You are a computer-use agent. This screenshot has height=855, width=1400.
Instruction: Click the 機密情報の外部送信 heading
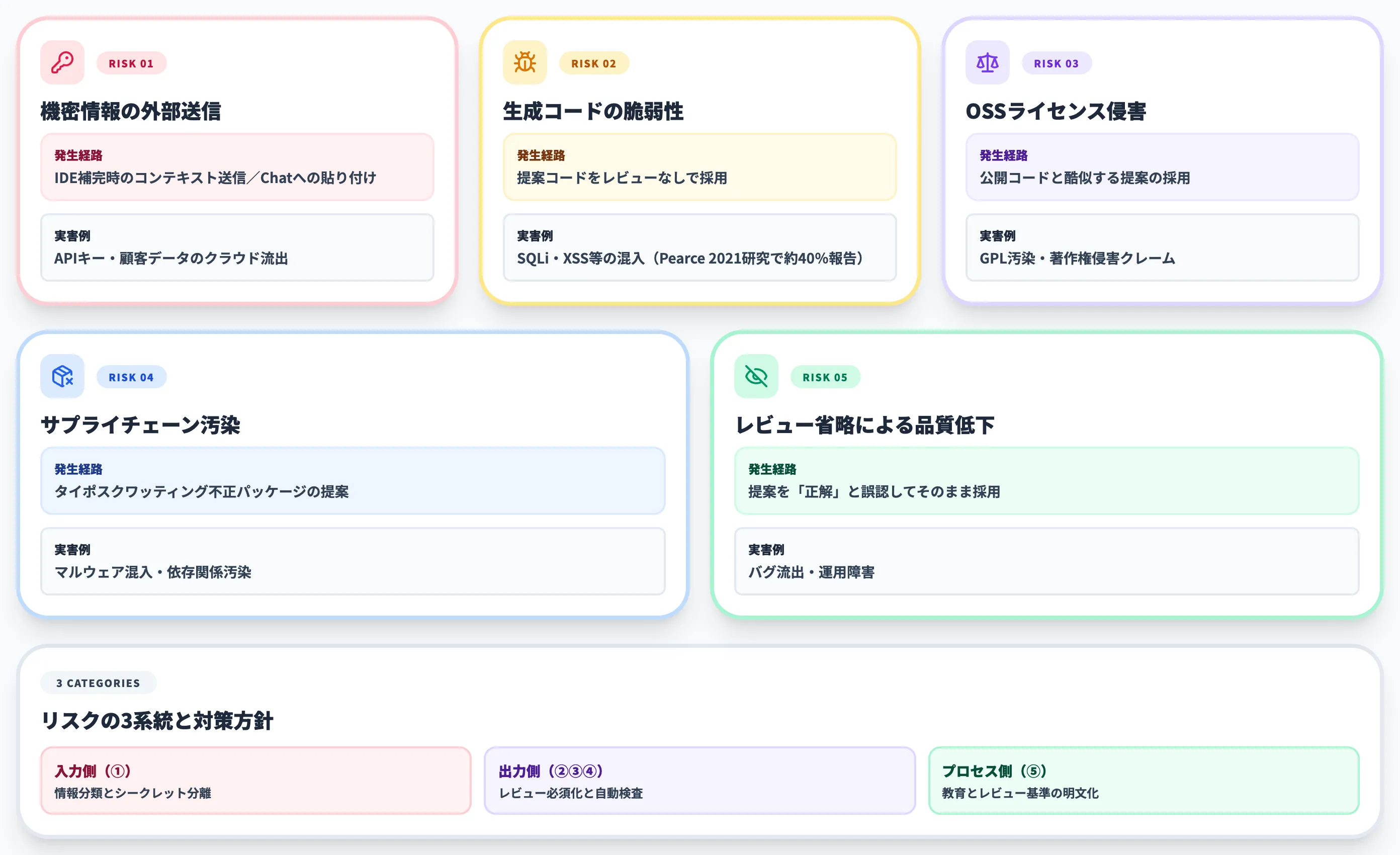[132, 111]
